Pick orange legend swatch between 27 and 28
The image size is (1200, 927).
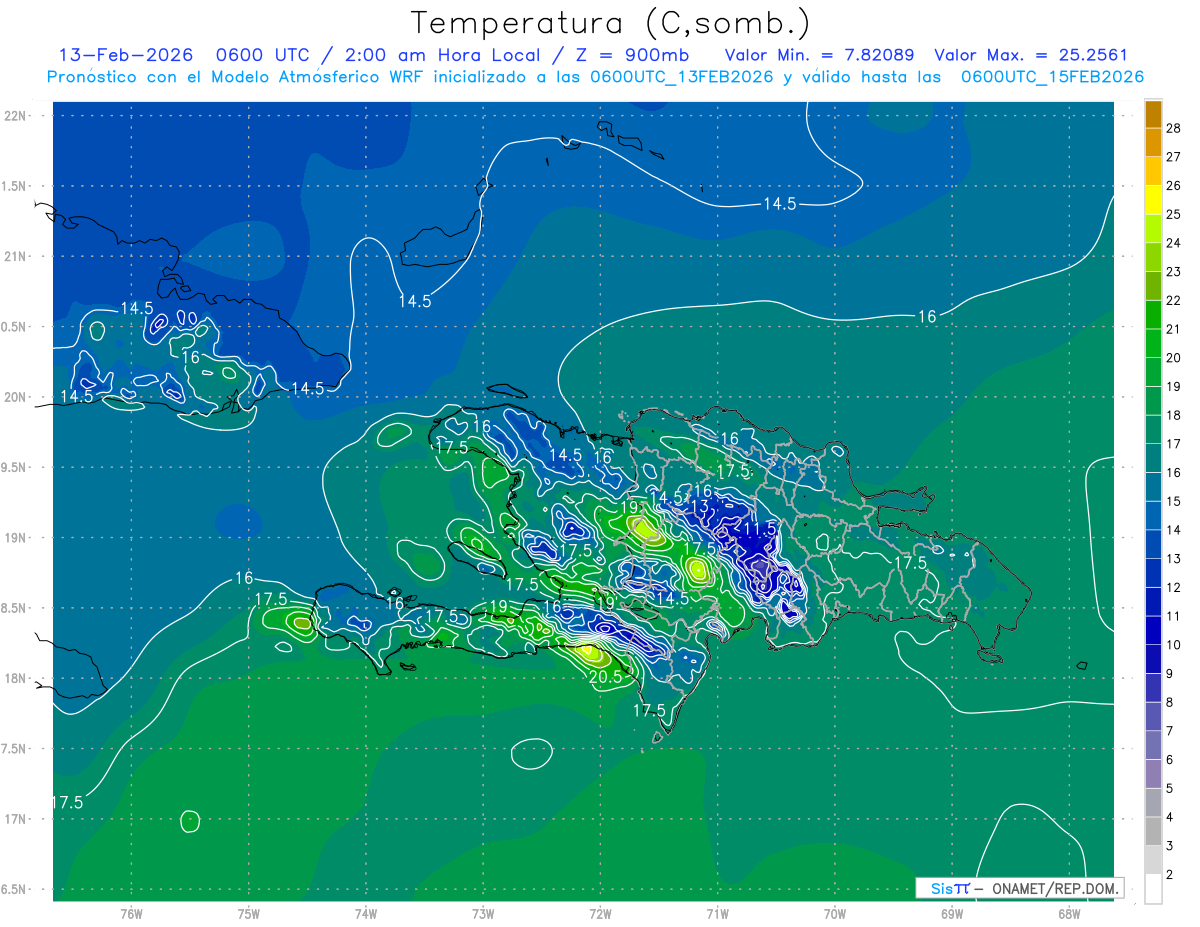[1153, 142]
